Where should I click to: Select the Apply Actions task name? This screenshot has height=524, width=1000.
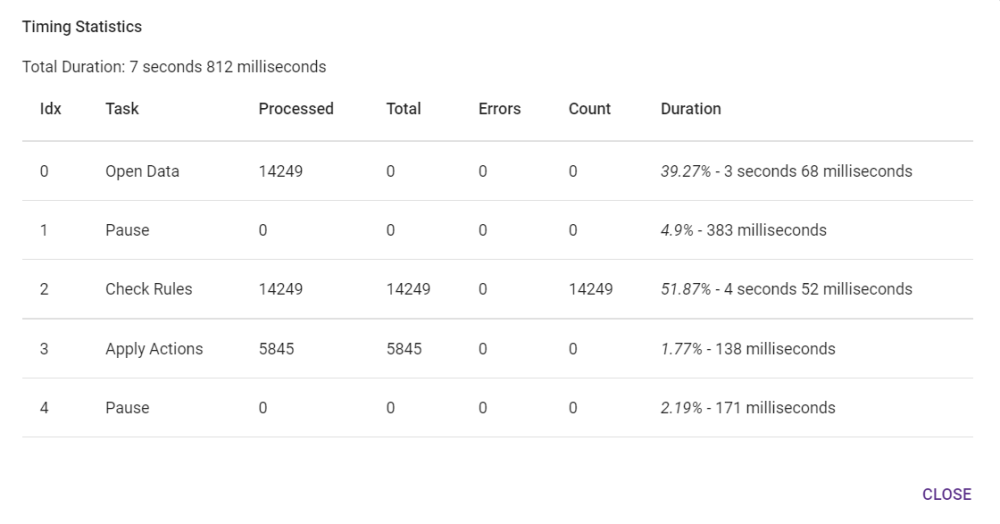click(154, 349)
